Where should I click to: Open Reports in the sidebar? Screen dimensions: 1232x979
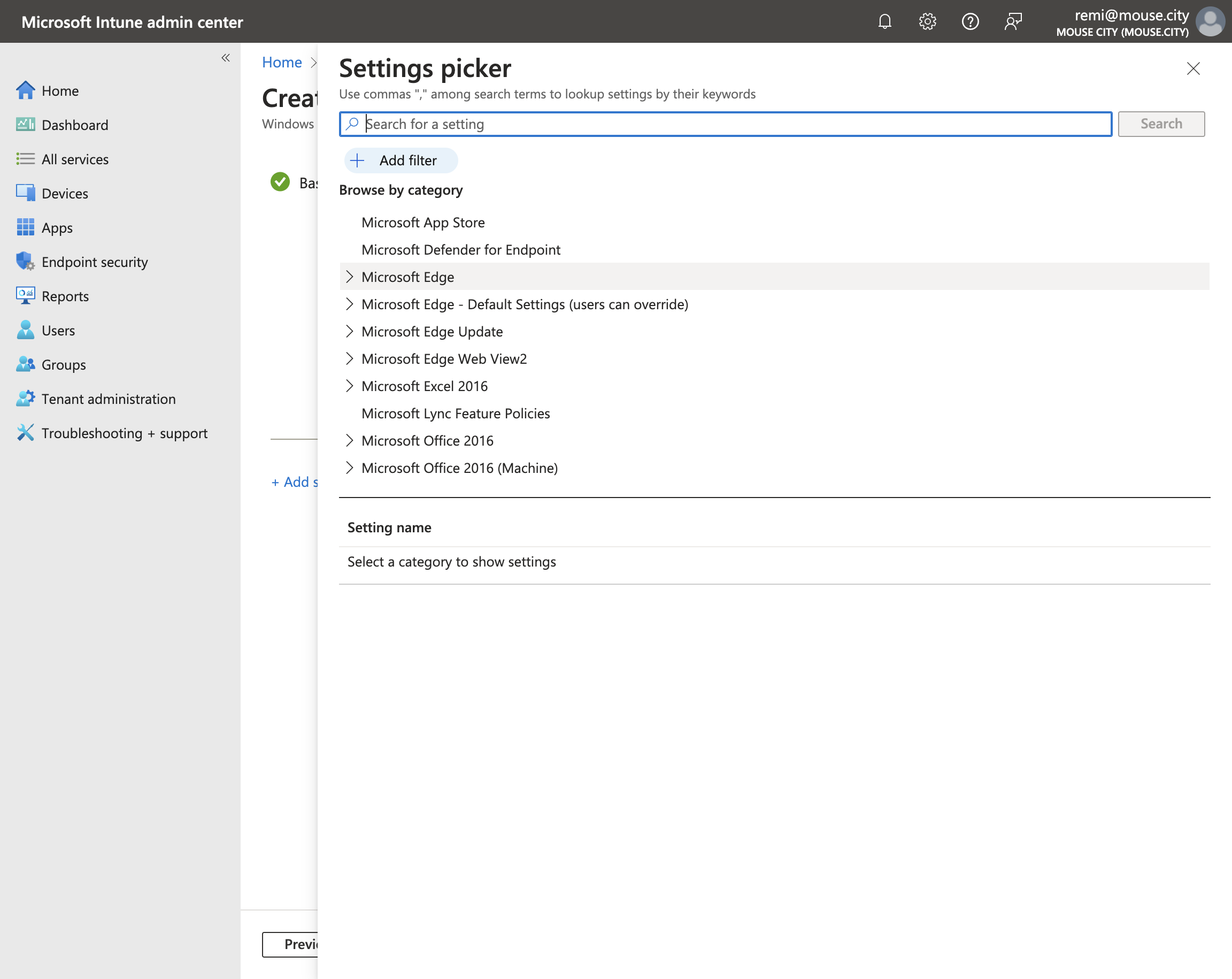(65, 296)
